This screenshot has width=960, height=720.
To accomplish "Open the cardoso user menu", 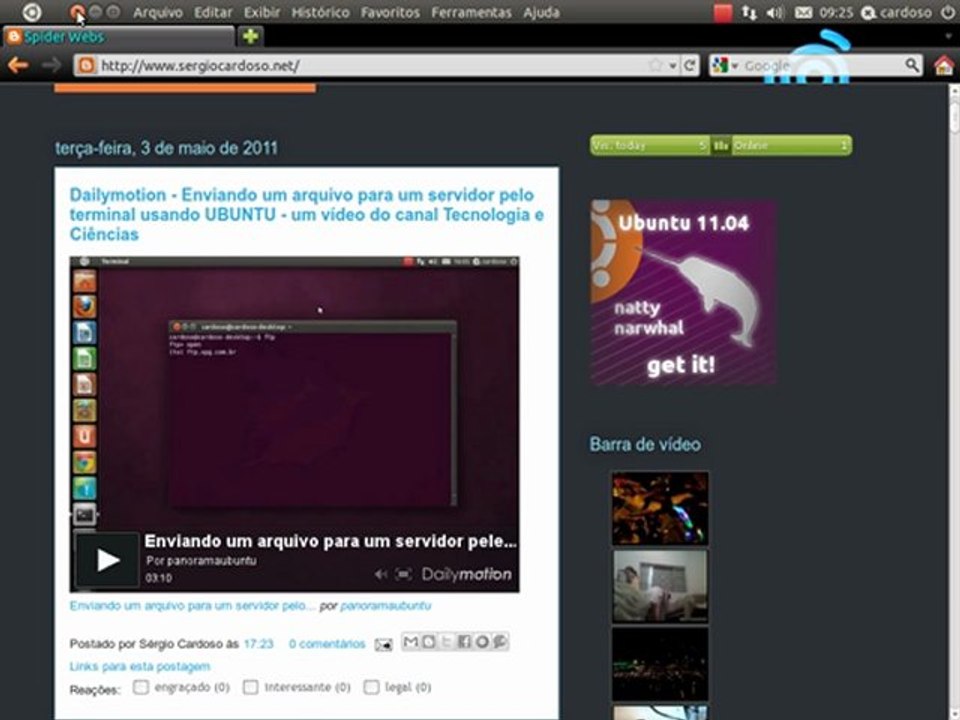I will 898,12.
